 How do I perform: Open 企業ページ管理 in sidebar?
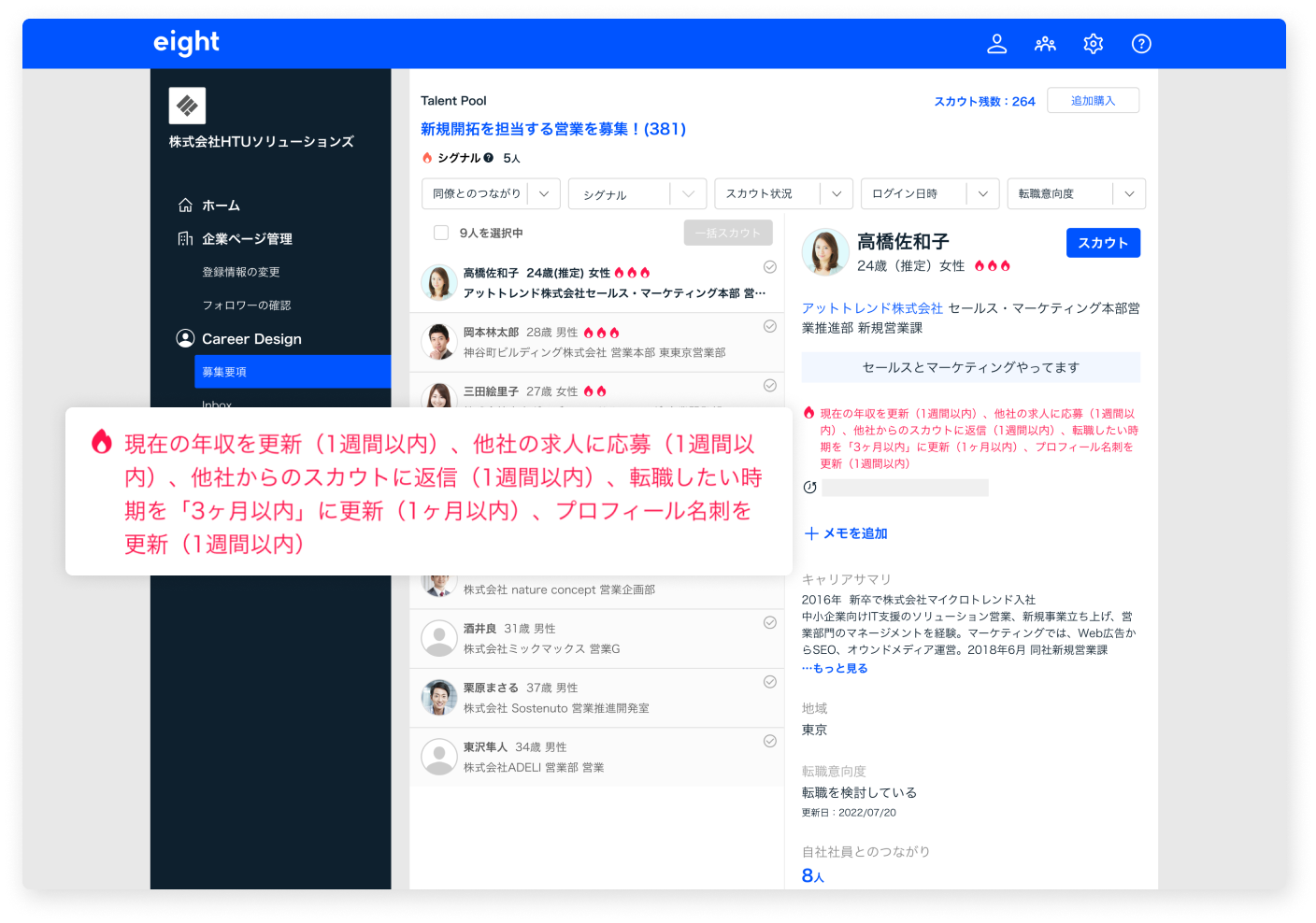click(247, 238)
